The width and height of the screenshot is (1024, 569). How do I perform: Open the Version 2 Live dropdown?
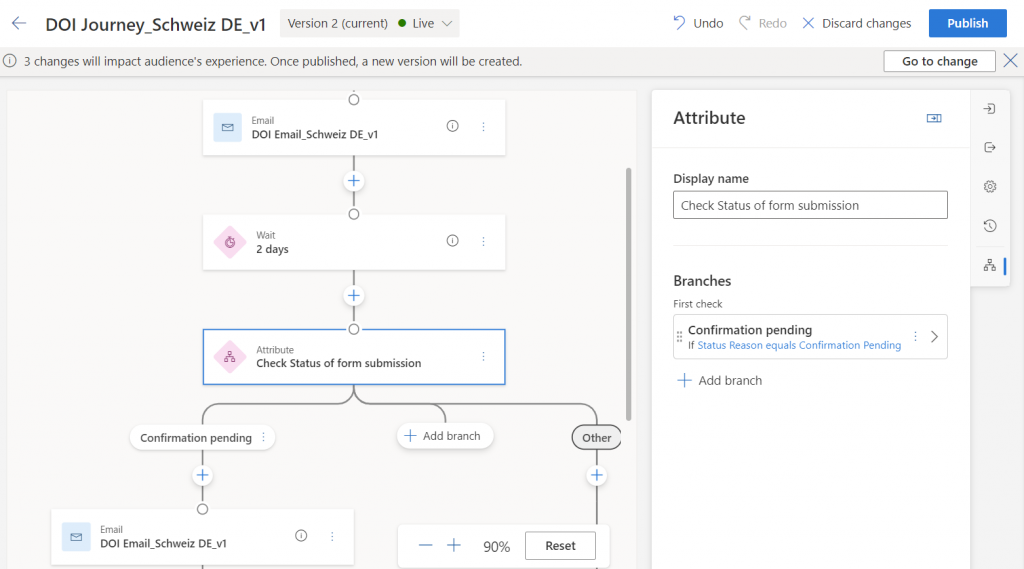tap(369, 23)
